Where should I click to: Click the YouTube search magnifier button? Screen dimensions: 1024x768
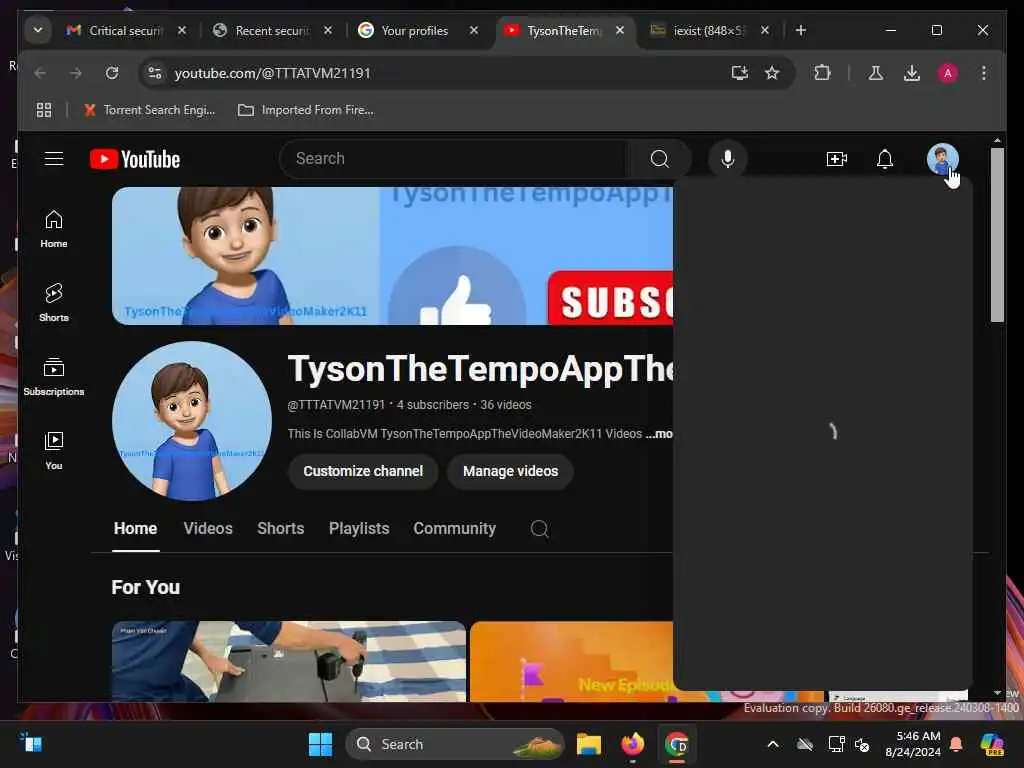660,159
